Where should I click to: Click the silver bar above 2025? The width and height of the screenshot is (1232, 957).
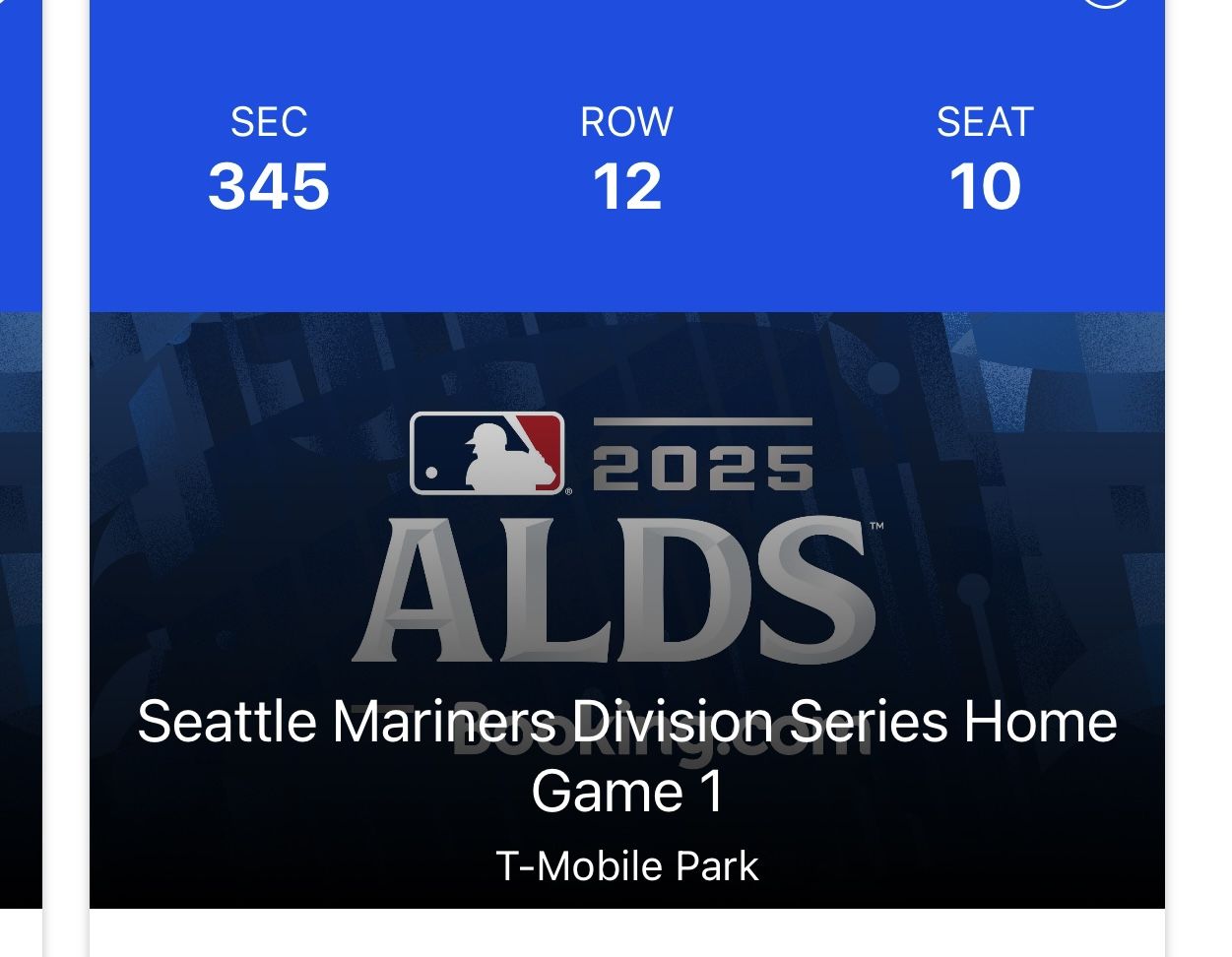point(703,422)
